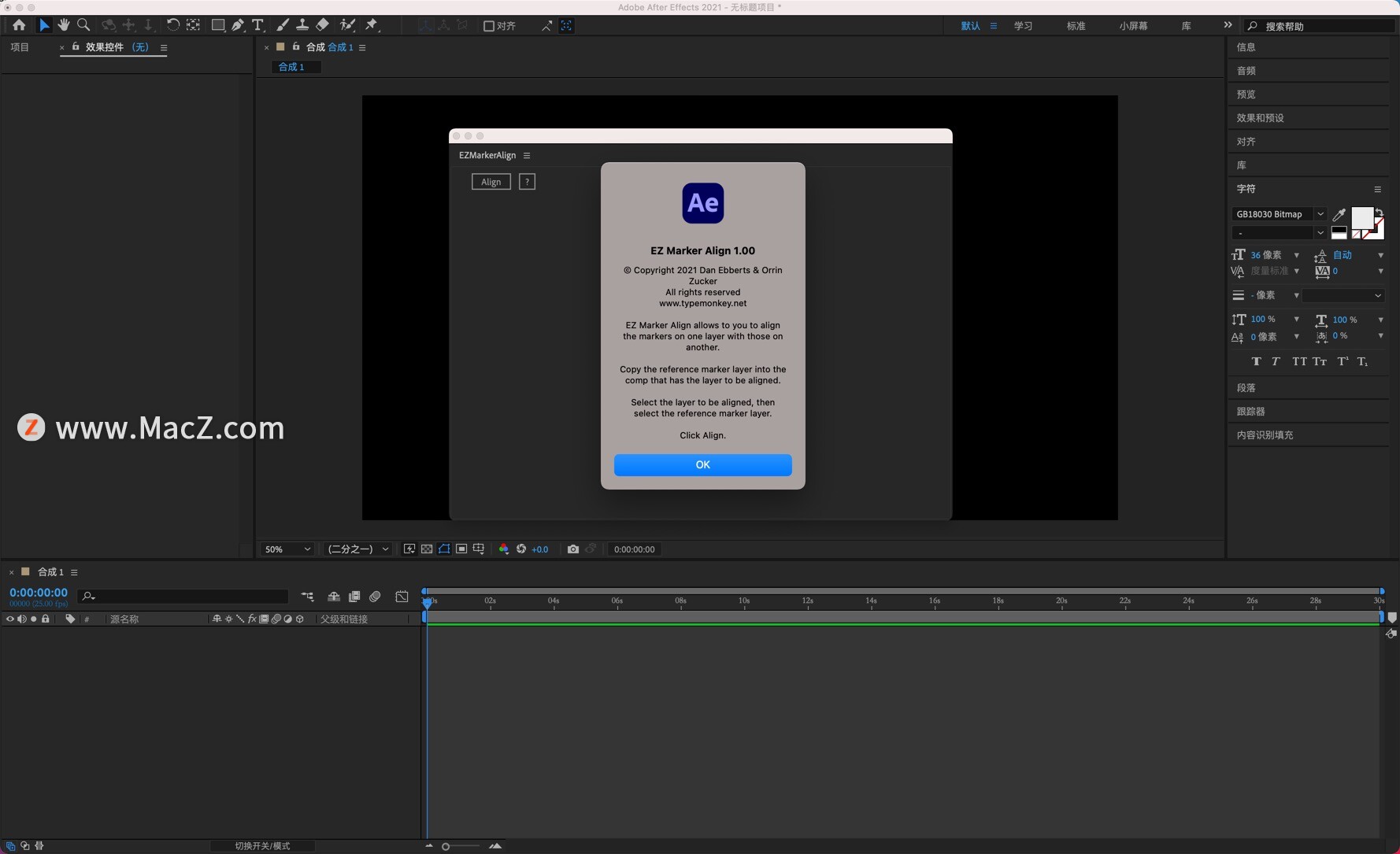
Task: Select the Brush tool
Action: [283, 25]
